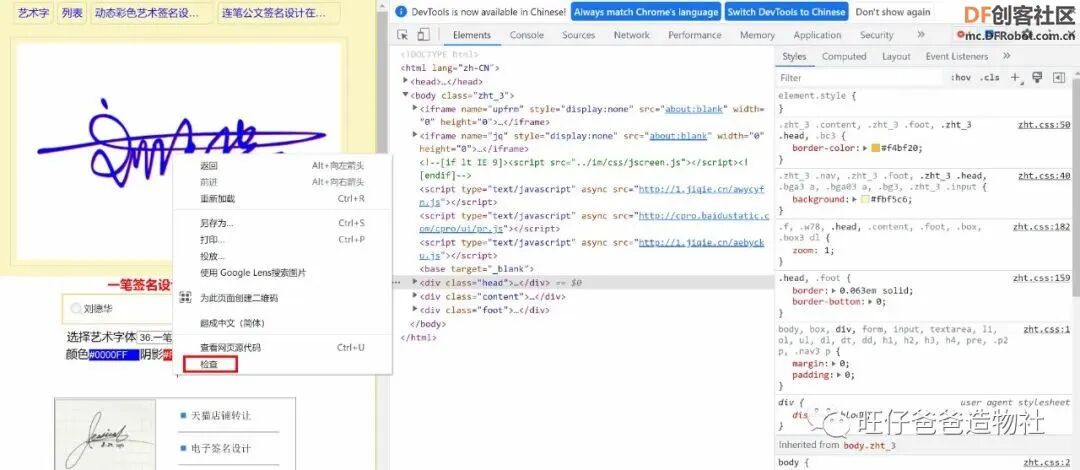The image size is (1080, 470).
Task: Click ellipsis actions beside selected head div
Action: tap(396, 283)
